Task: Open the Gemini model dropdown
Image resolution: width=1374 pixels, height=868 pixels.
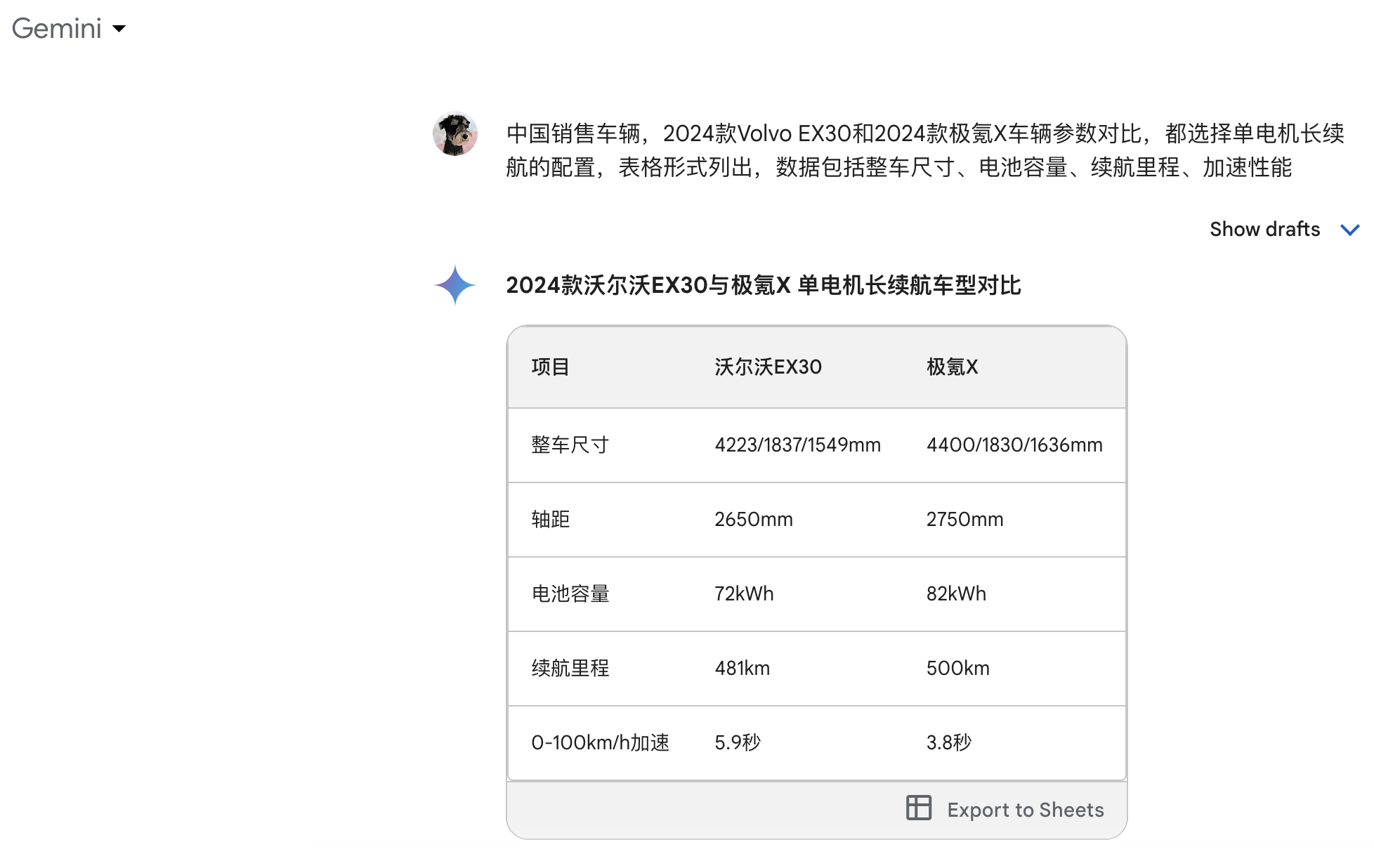Action: click(57, 29)
